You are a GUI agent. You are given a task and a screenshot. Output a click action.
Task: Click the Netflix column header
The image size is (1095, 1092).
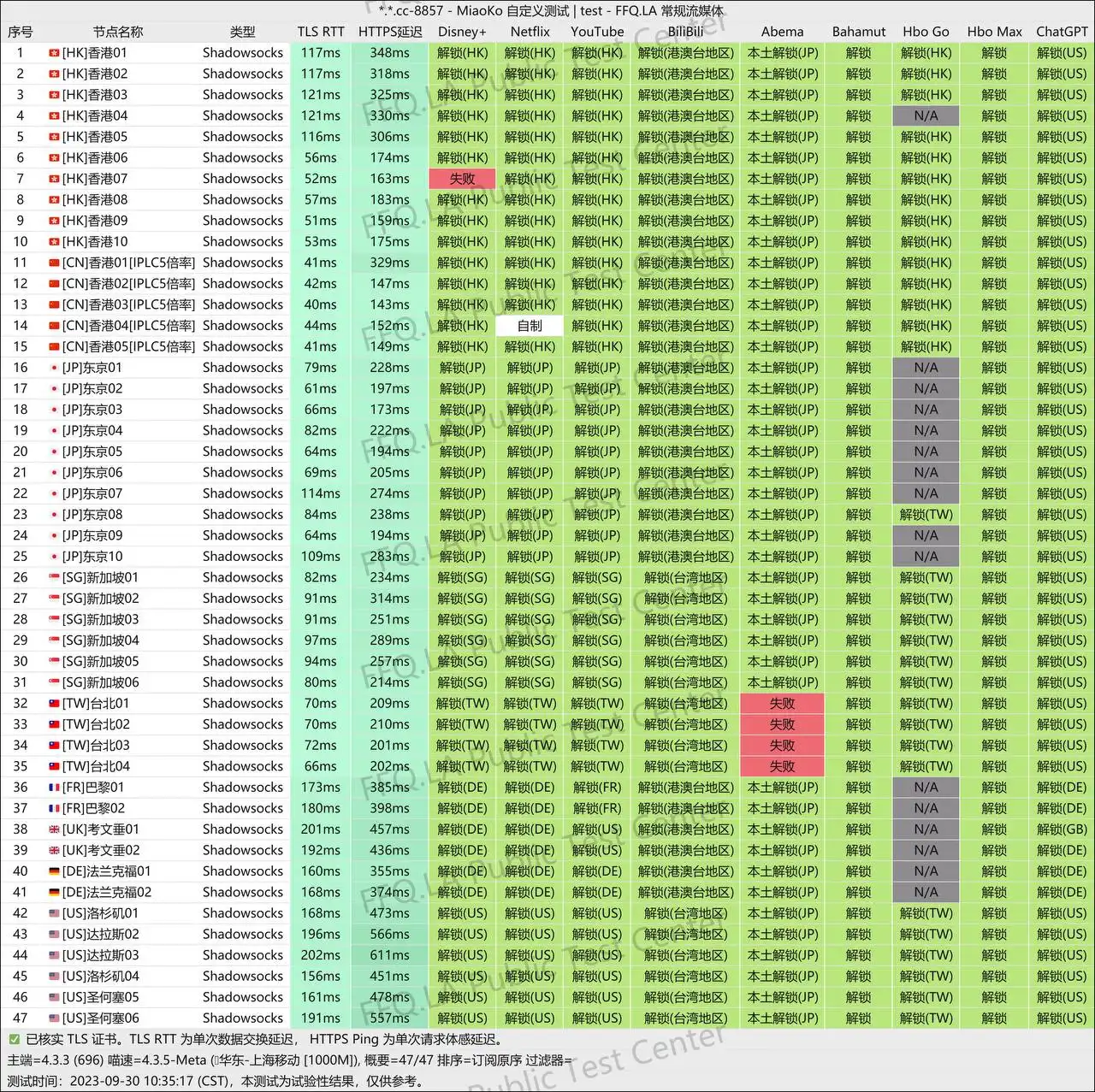point(530,32)
